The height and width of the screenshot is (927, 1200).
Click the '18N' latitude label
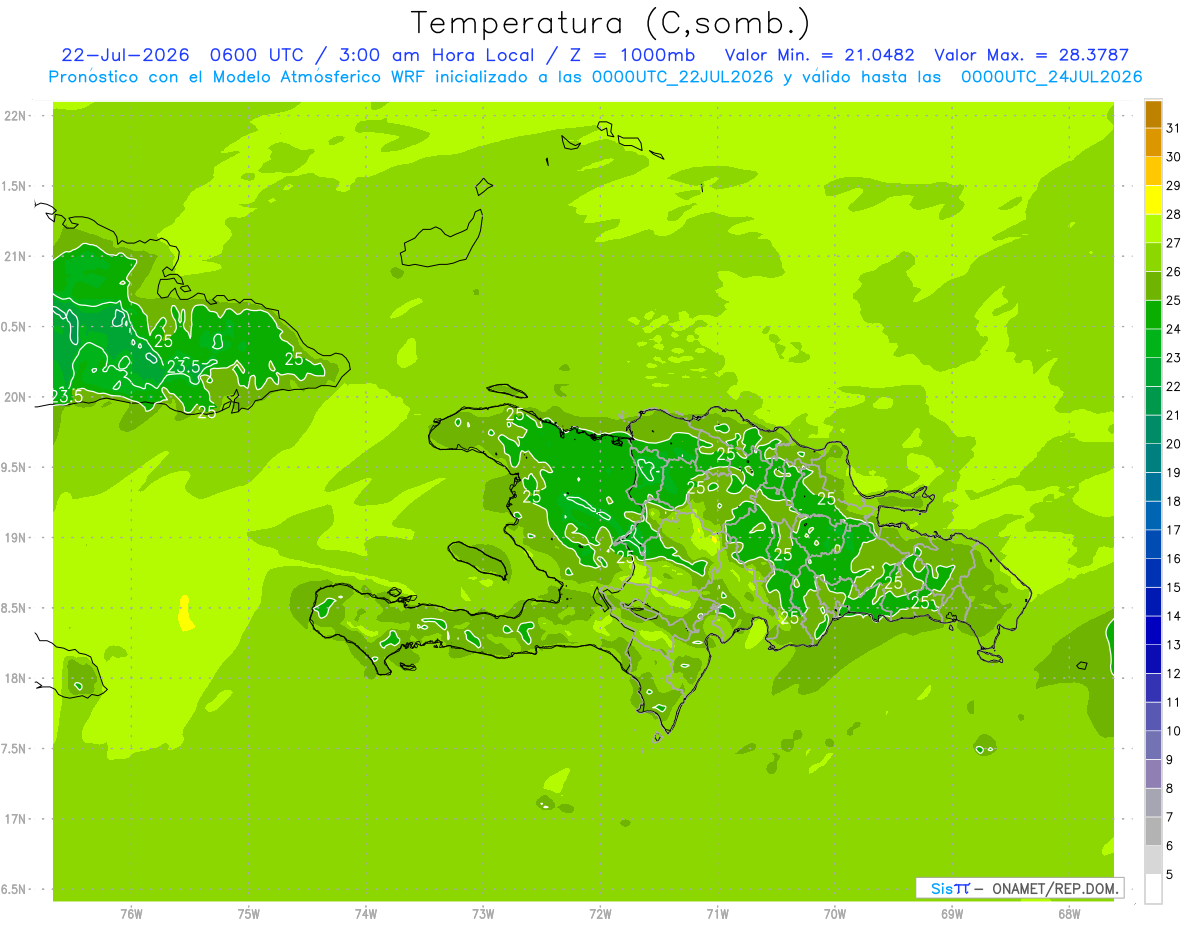click(x=15, y=679)
